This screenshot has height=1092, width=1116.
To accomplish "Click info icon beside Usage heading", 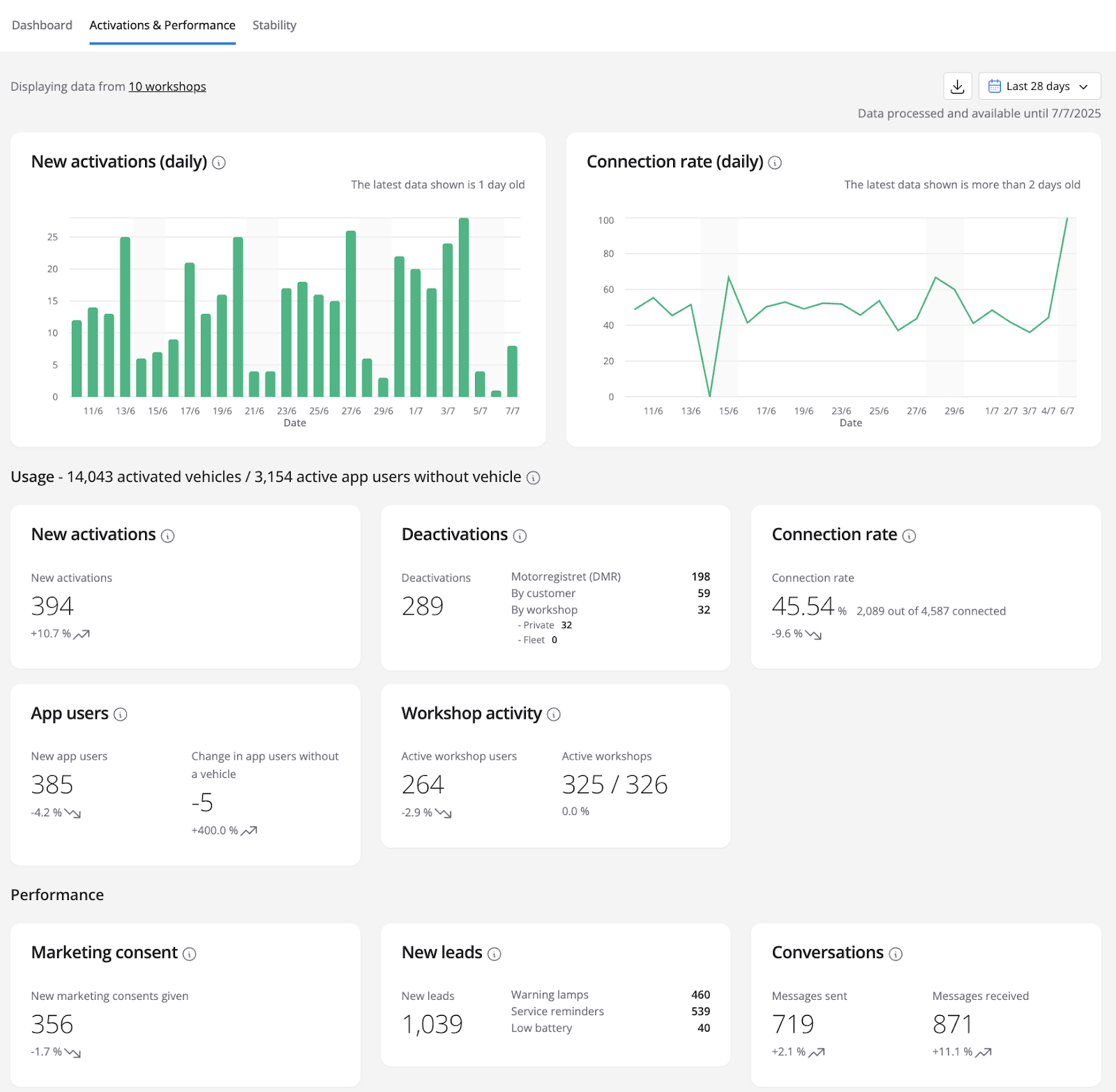I will 534,478.
